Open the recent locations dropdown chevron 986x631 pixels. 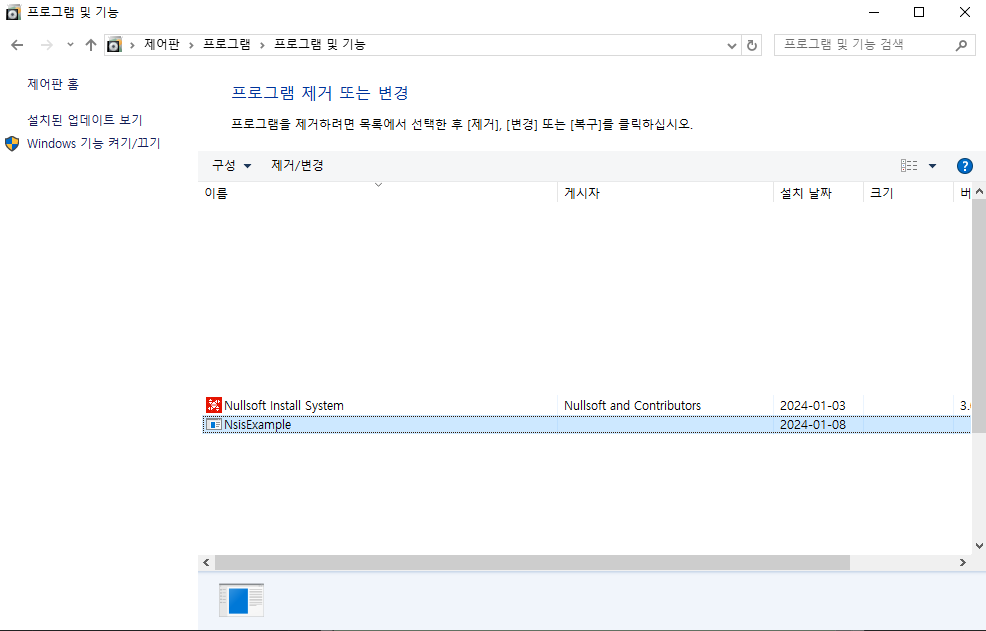(70, 45)
